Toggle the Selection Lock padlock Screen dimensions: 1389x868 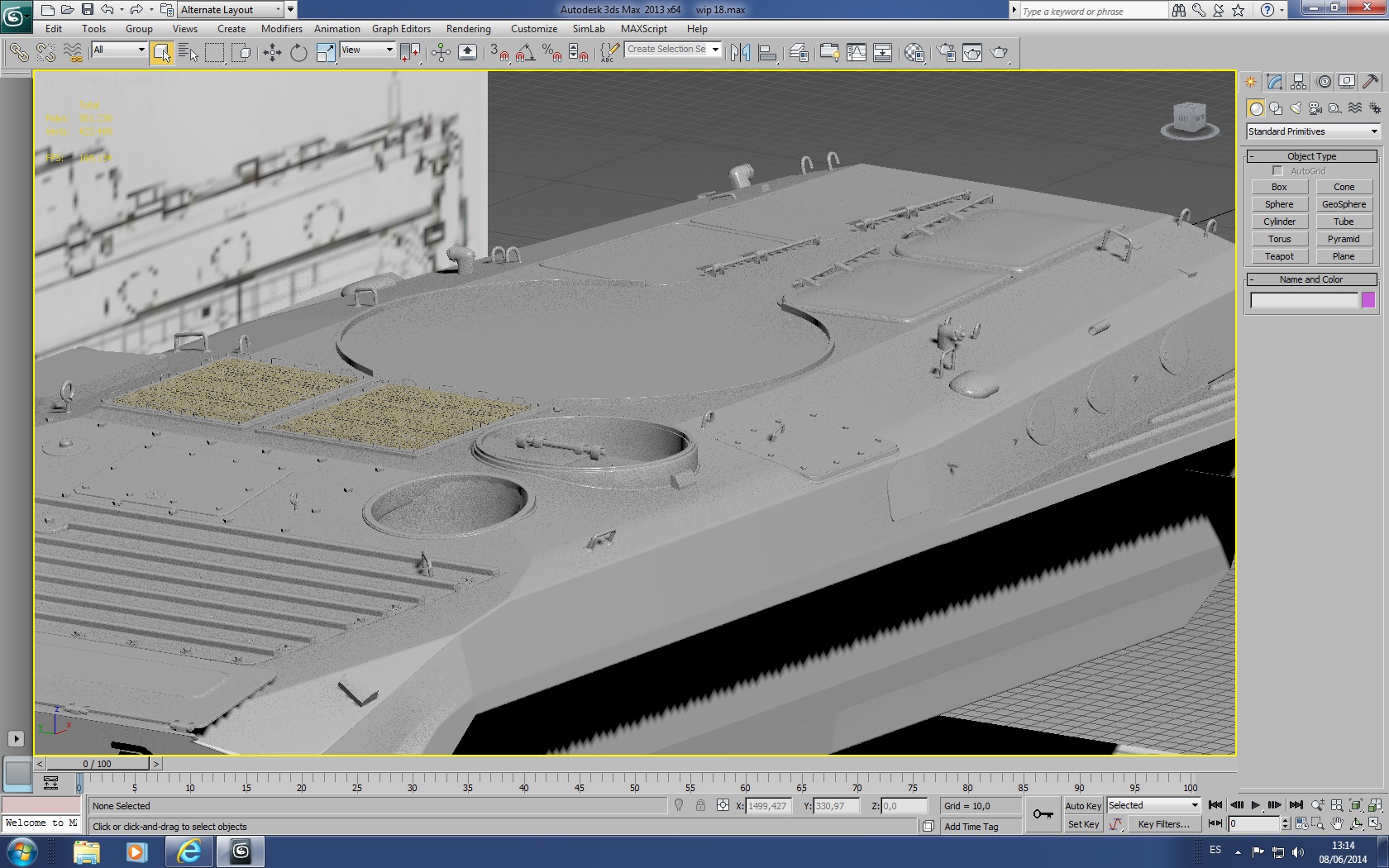tap(700, 805)
